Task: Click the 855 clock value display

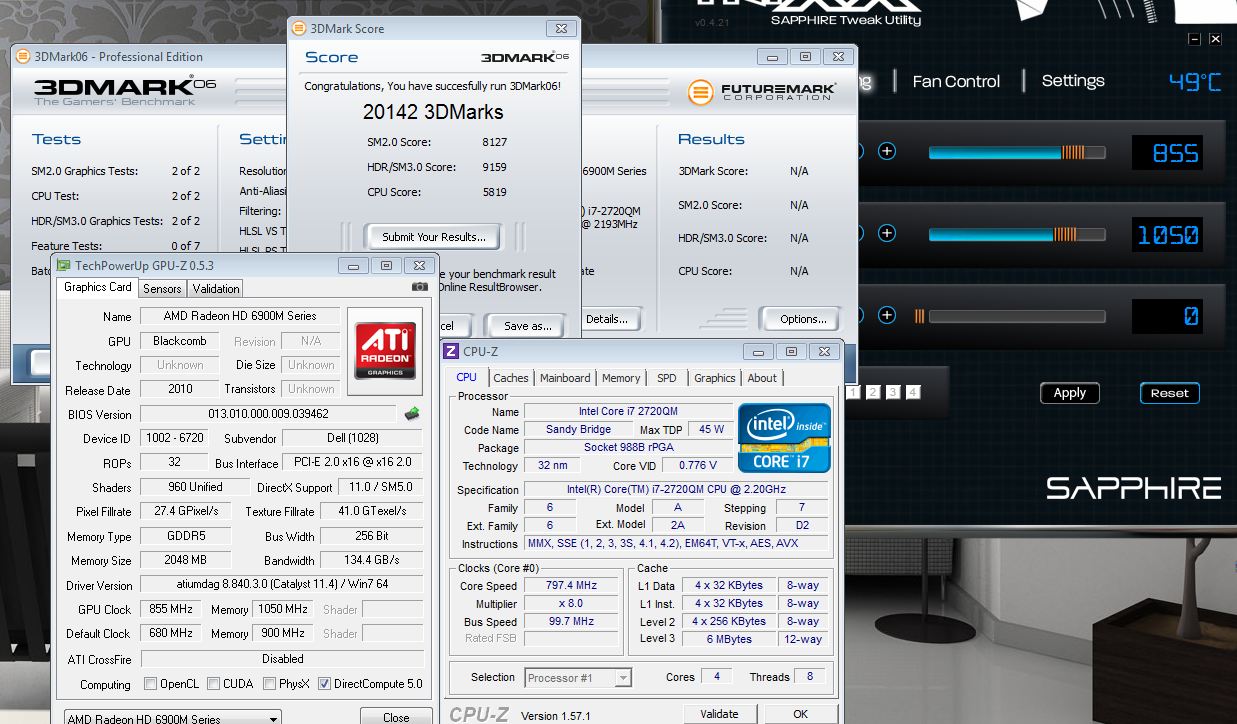Action: click(x=1167, y=152)
